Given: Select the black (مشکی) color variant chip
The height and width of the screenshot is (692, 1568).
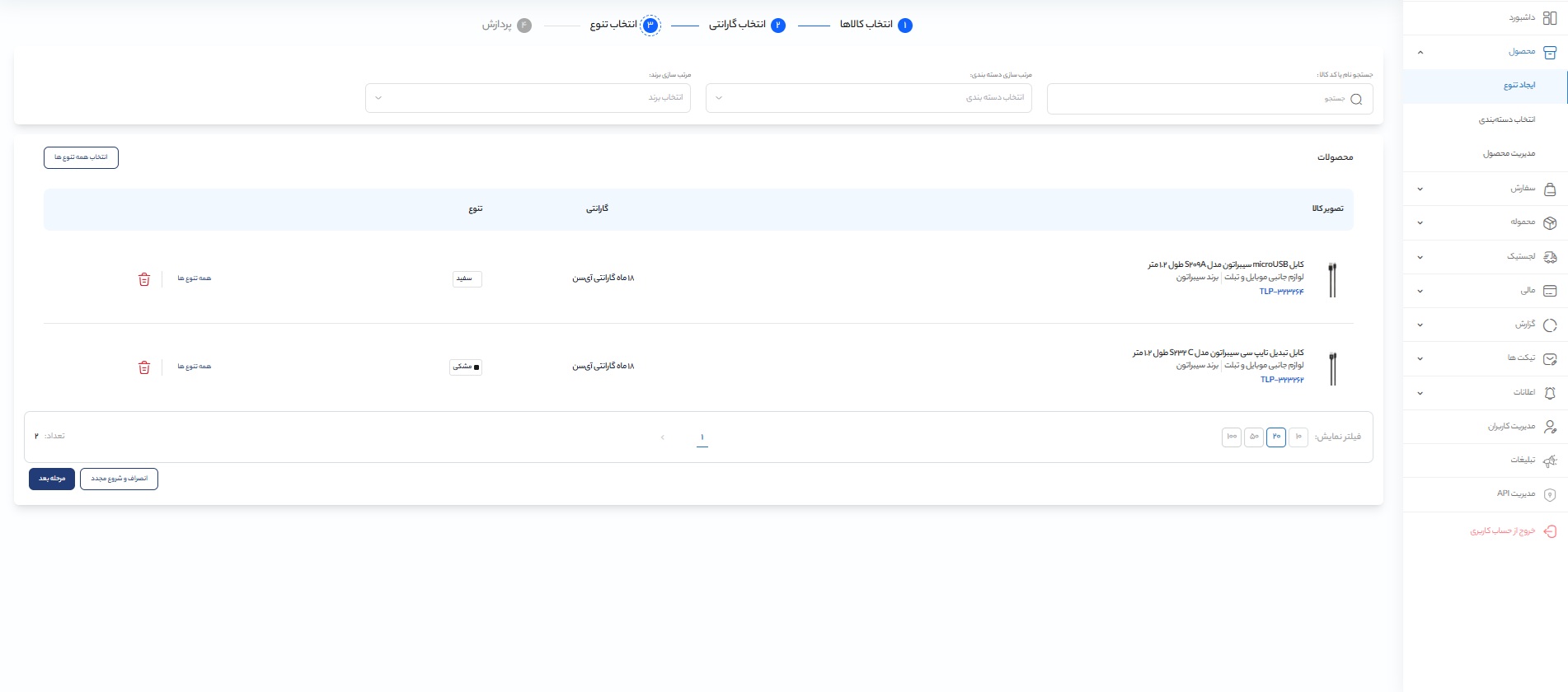Looking at the screenshot, I should pyautogui.click(x=466, y=367).
